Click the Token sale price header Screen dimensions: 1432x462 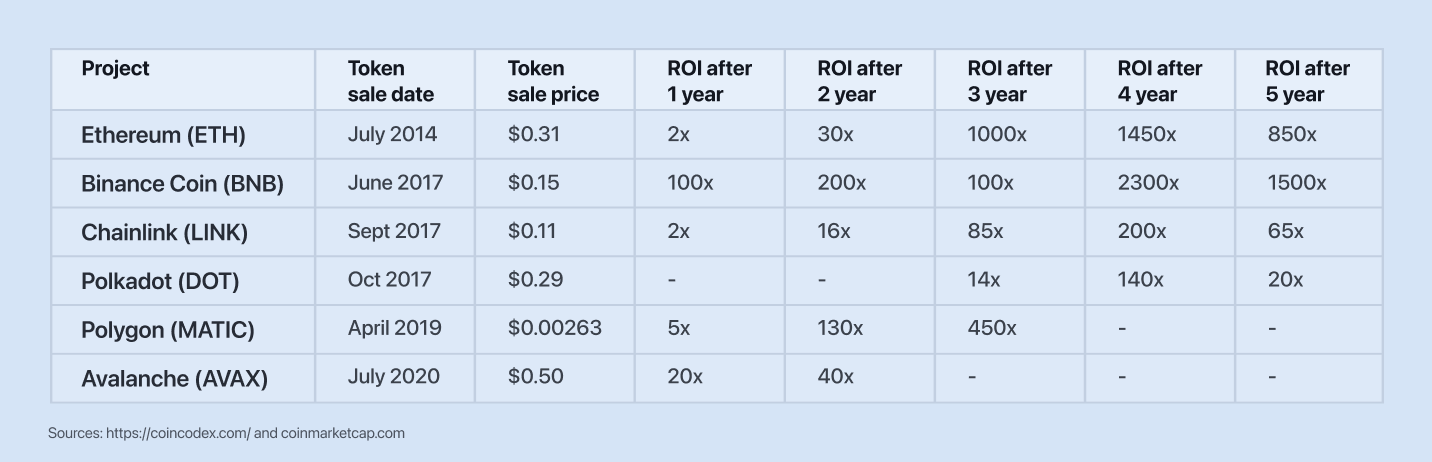pyautogui.click(x=553, y=81)
